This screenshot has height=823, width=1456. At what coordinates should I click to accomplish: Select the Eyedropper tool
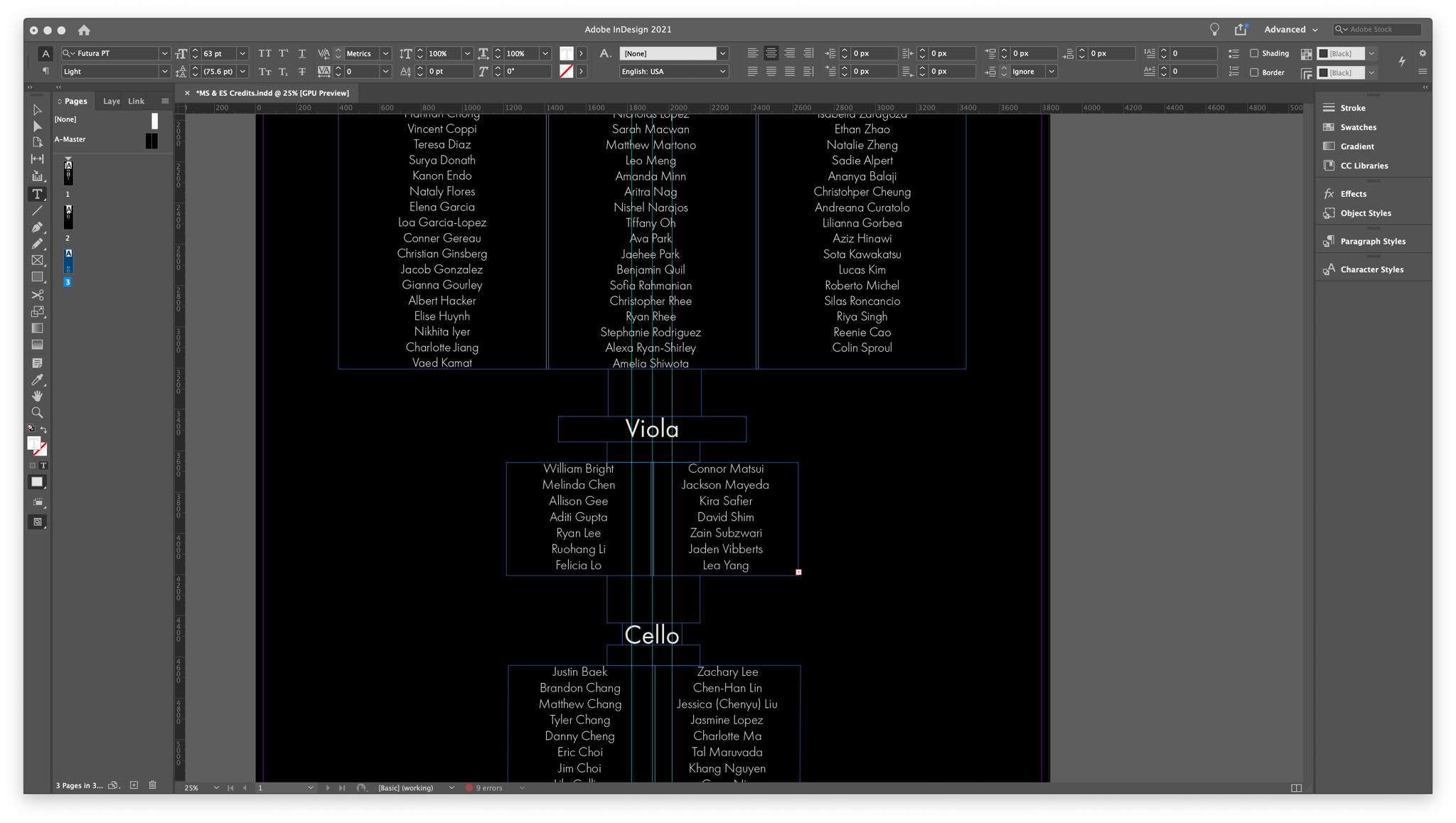[37, 380]
